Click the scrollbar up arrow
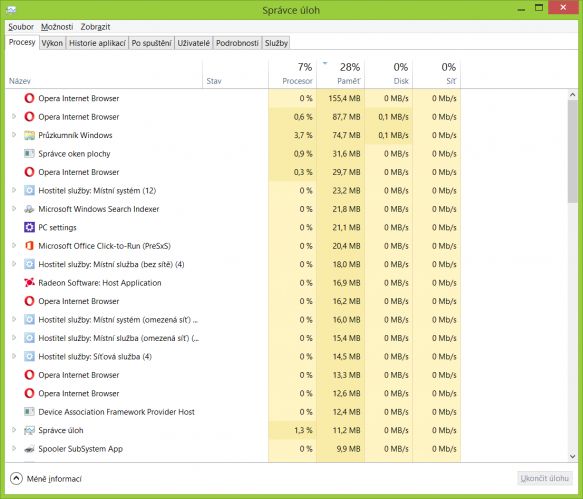583x499 pixels. tap(573, 95)
